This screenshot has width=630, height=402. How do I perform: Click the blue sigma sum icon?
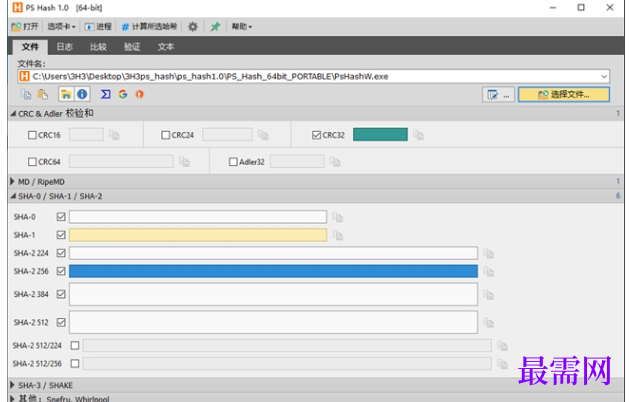105,94
